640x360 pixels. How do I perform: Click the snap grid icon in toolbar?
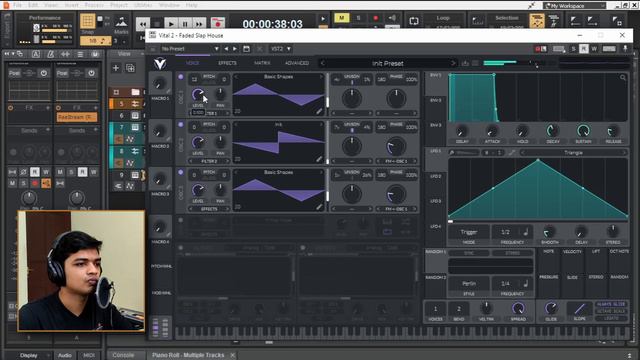pyautogui.click(x=87, y=21)
